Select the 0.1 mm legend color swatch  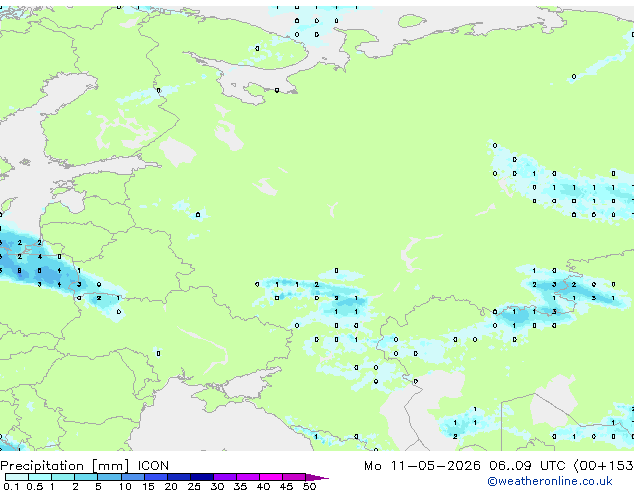click(17, 477)
